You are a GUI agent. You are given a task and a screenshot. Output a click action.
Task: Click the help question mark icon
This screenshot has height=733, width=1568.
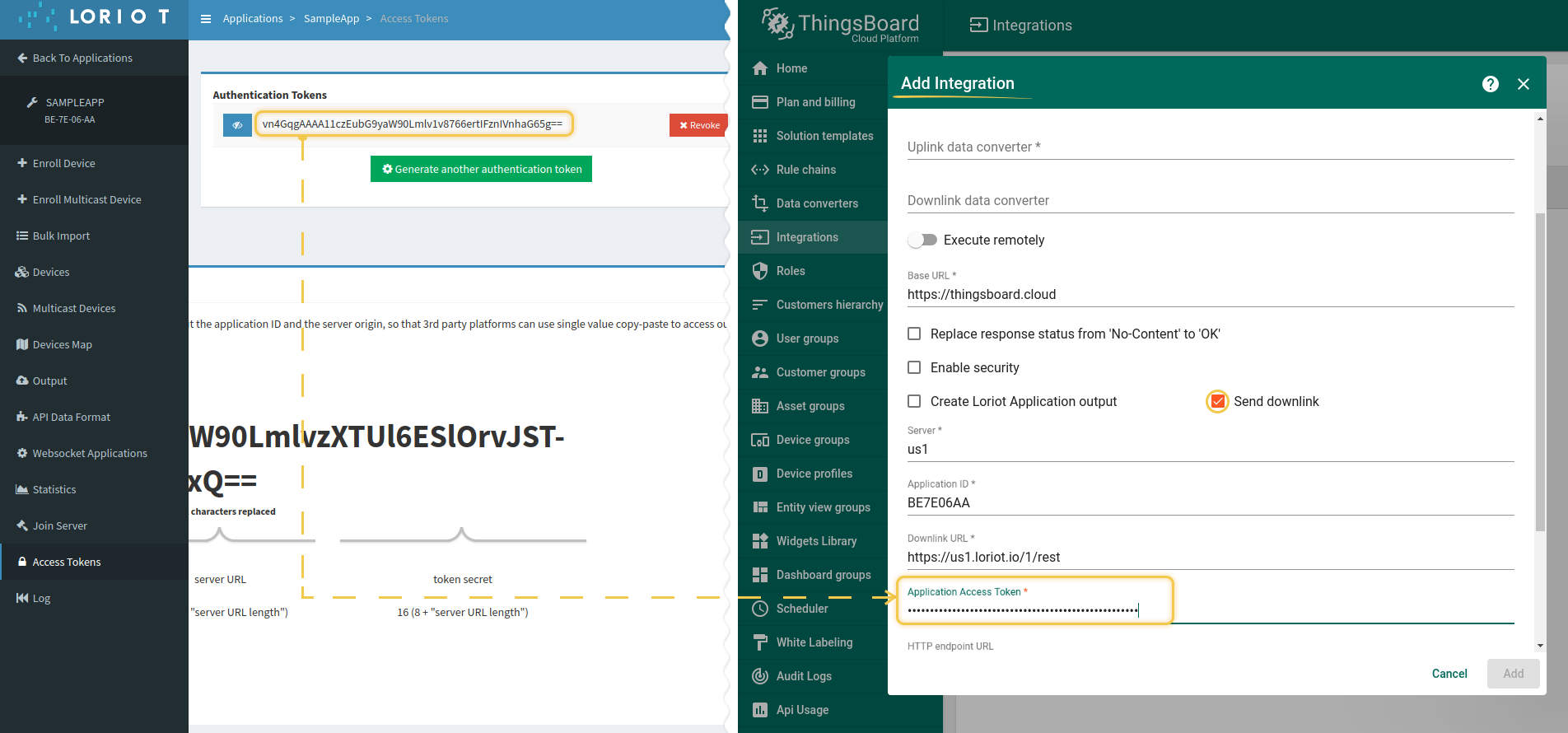point(1490,84)
